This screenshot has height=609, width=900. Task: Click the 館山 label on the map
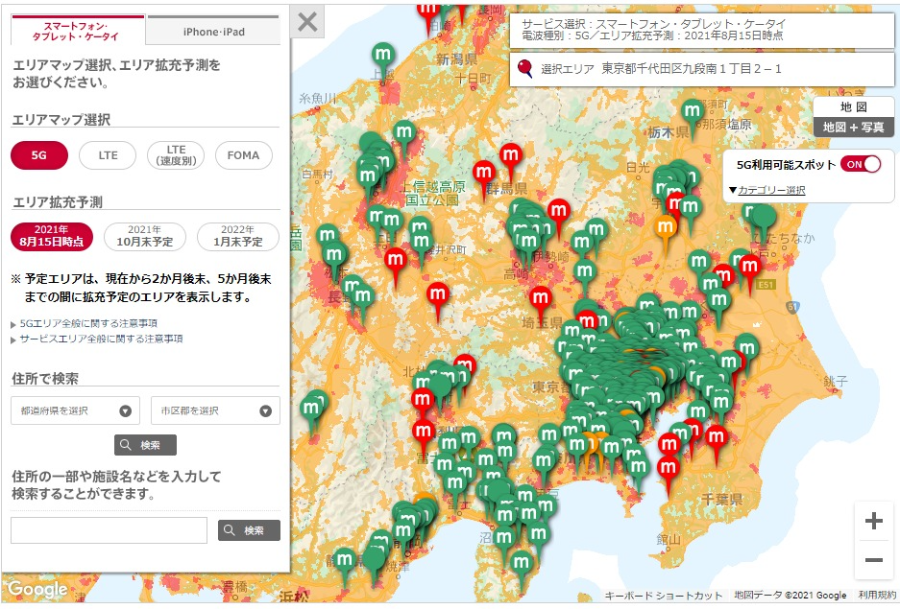(669, 540)
